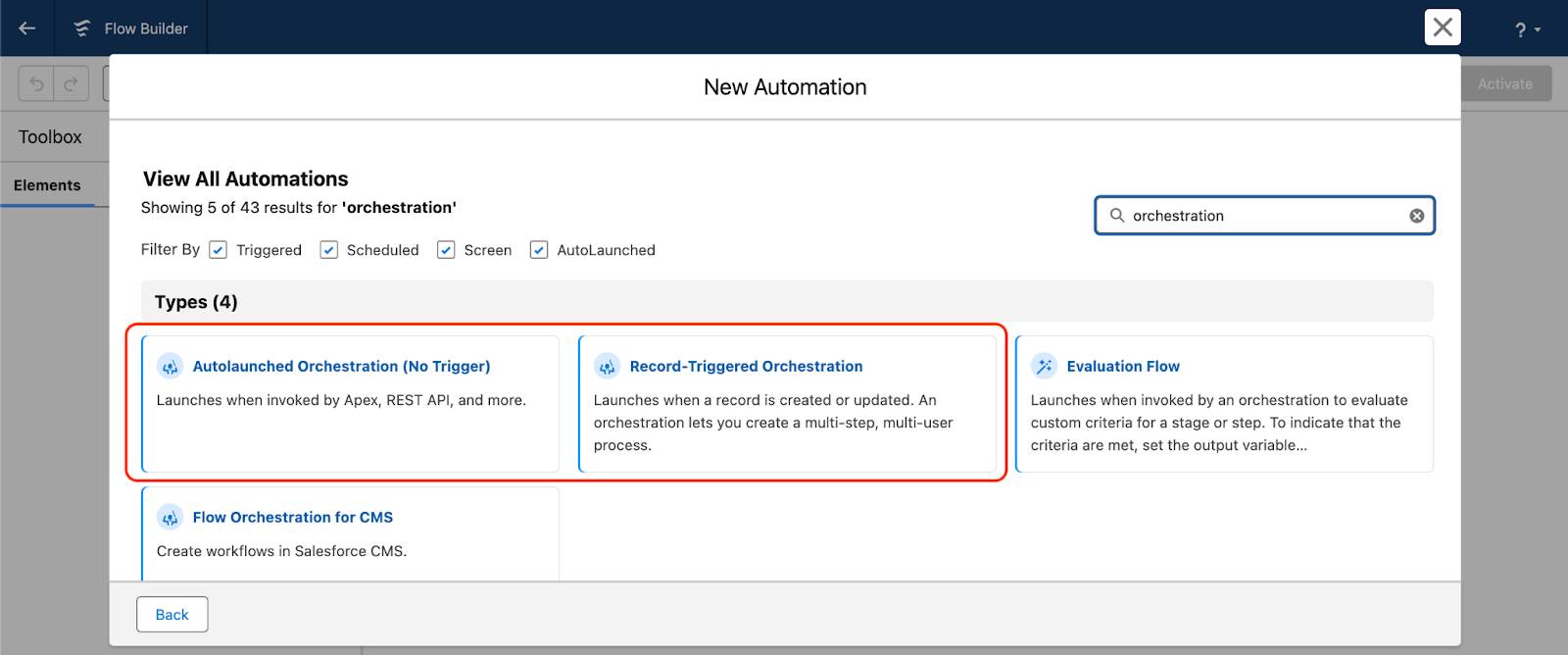Clear the search text with the X icon
This screenshot has width=1568, height=655.
1417,216
